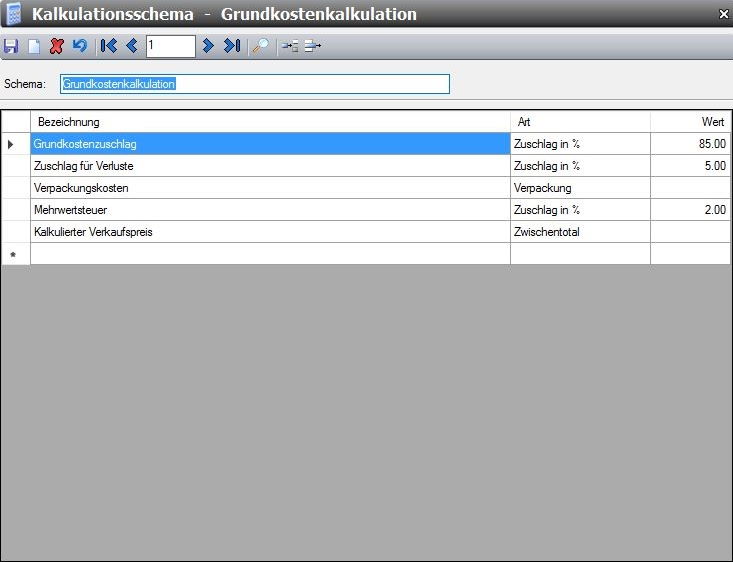This screenshot has width=733, height=562.
Task: Click the save disk icon
Action: 11,46
